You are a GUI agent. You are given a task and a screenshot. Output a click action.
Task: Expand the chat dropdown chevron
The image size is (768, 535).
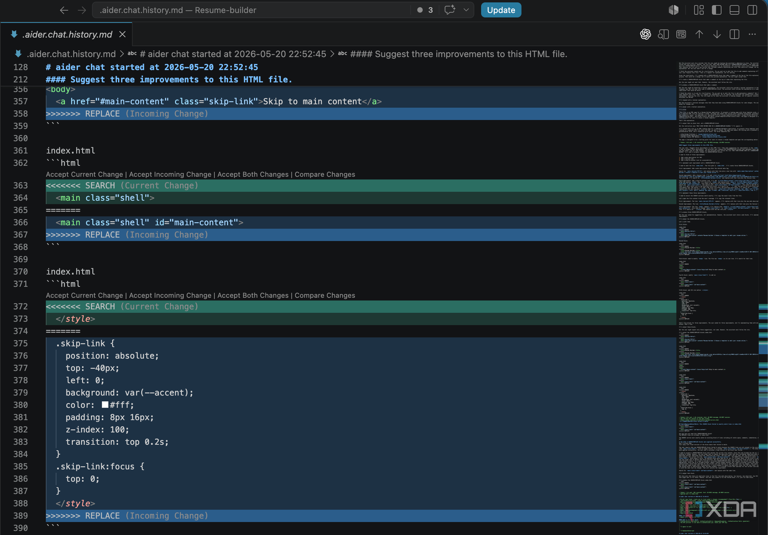(x=466, y=10)
